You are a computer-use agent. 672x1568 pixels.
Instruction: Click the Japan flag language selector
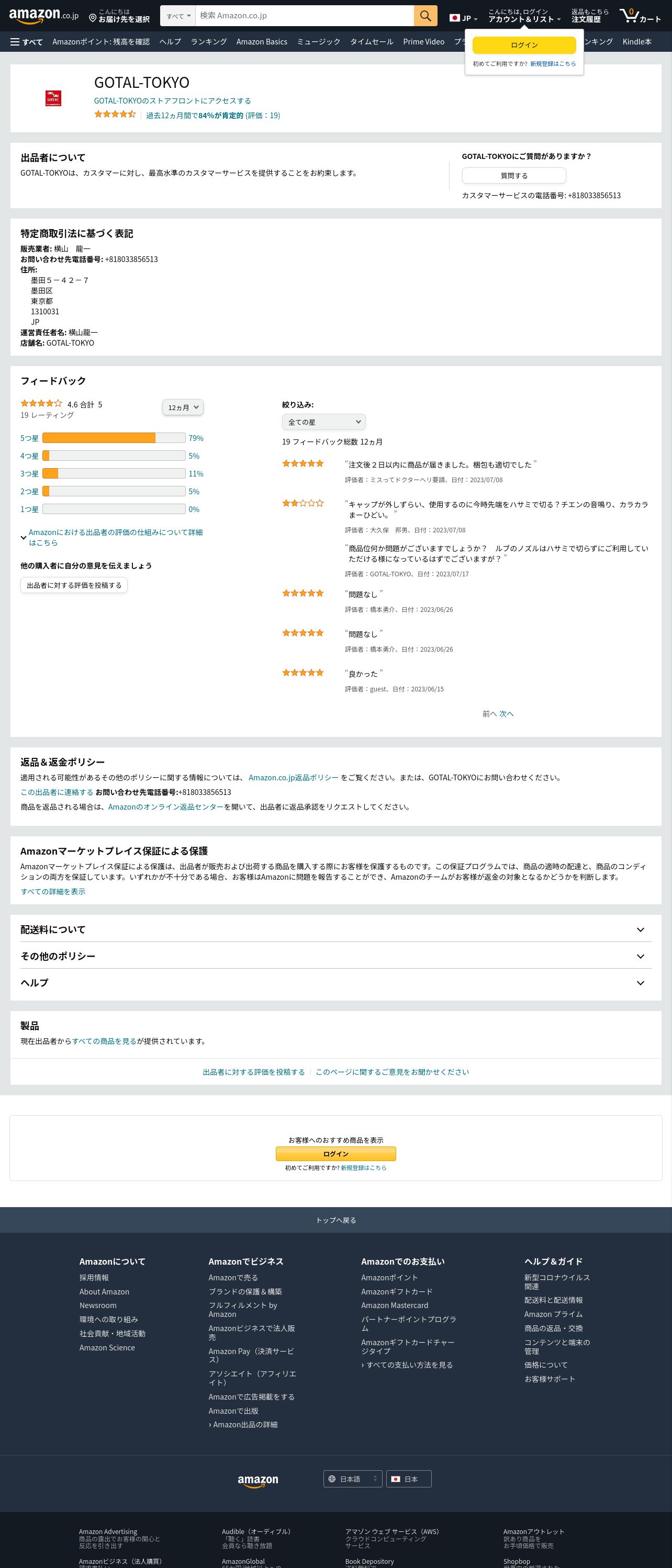tap(463, 18)
